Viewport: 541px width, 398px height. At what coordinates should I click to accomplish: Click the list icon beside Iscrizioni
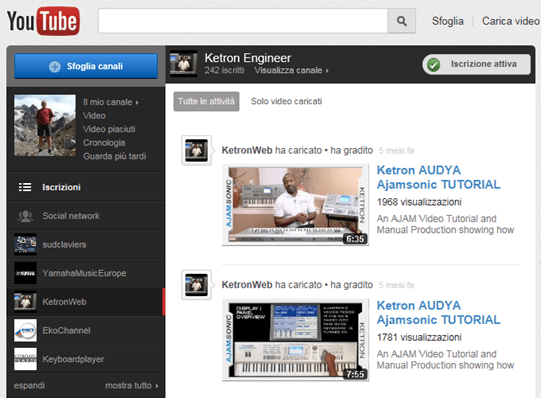[25, 187]
